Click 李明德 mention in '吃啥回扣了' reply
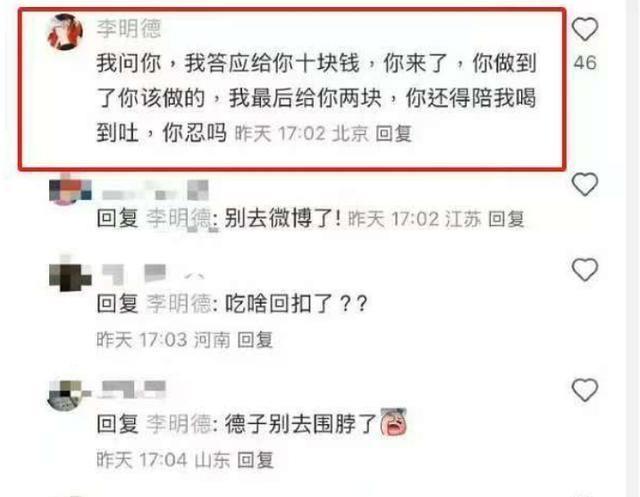The width and height of the screenshot is (640, 497). [179, 304]
